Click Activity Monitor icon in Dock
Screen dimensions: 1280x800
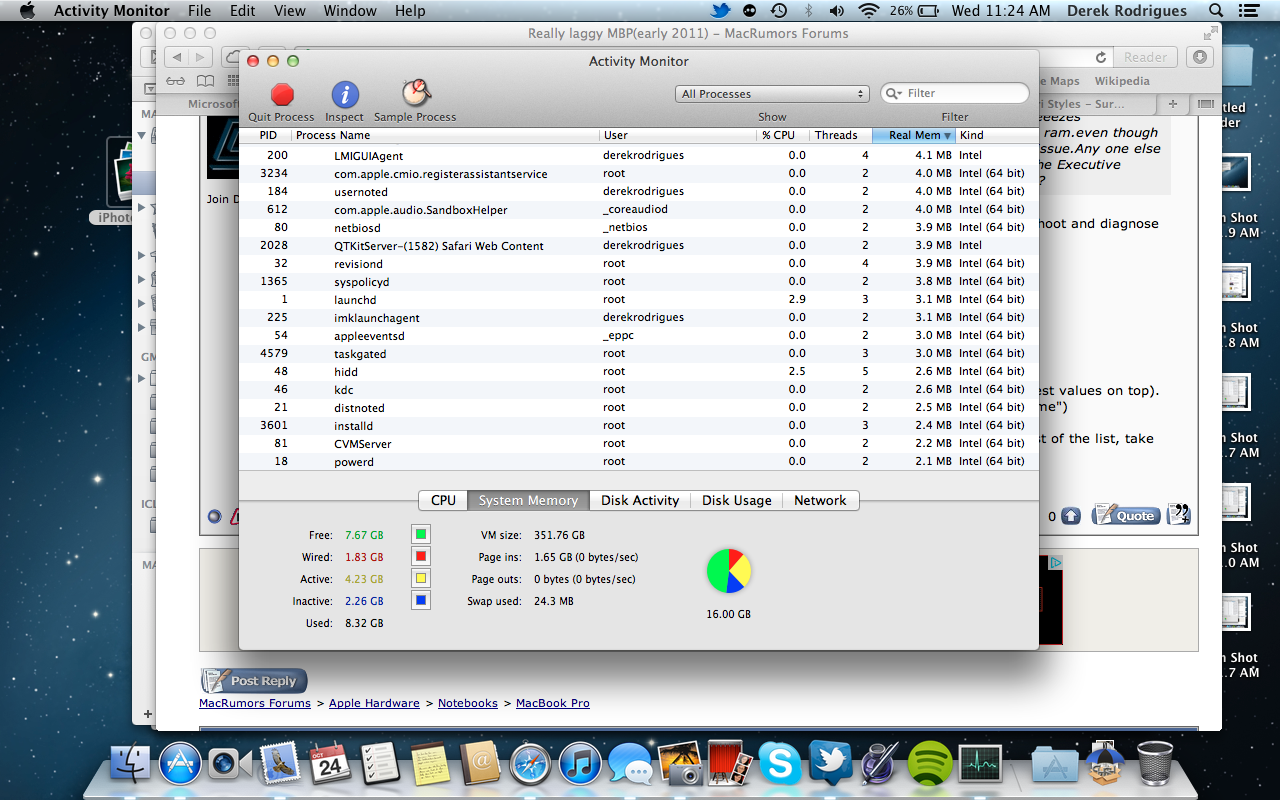pyautogui.click(x=980, y=766)
